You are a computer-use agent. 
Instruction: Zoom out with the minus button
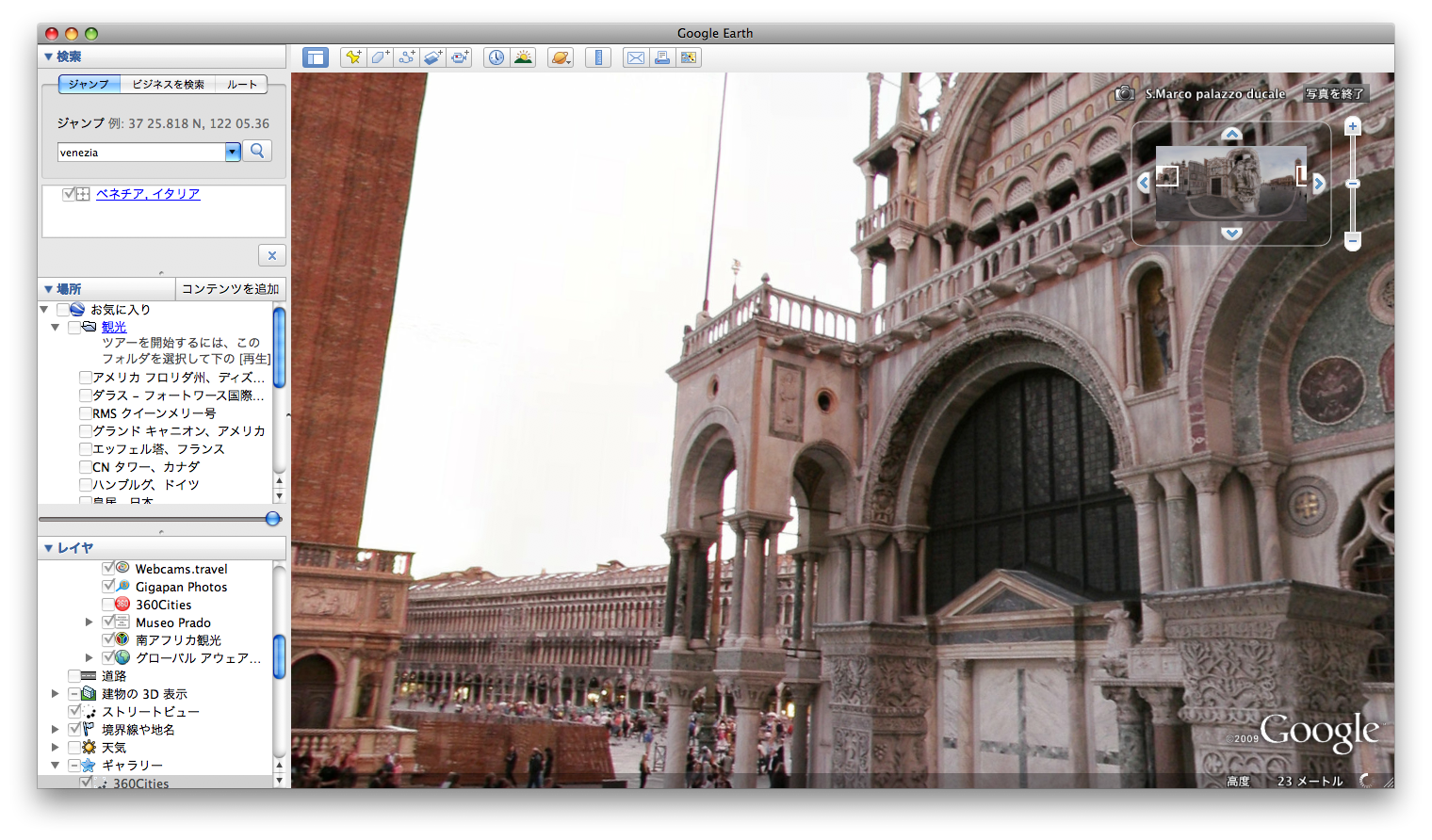tap(1353, 242)
